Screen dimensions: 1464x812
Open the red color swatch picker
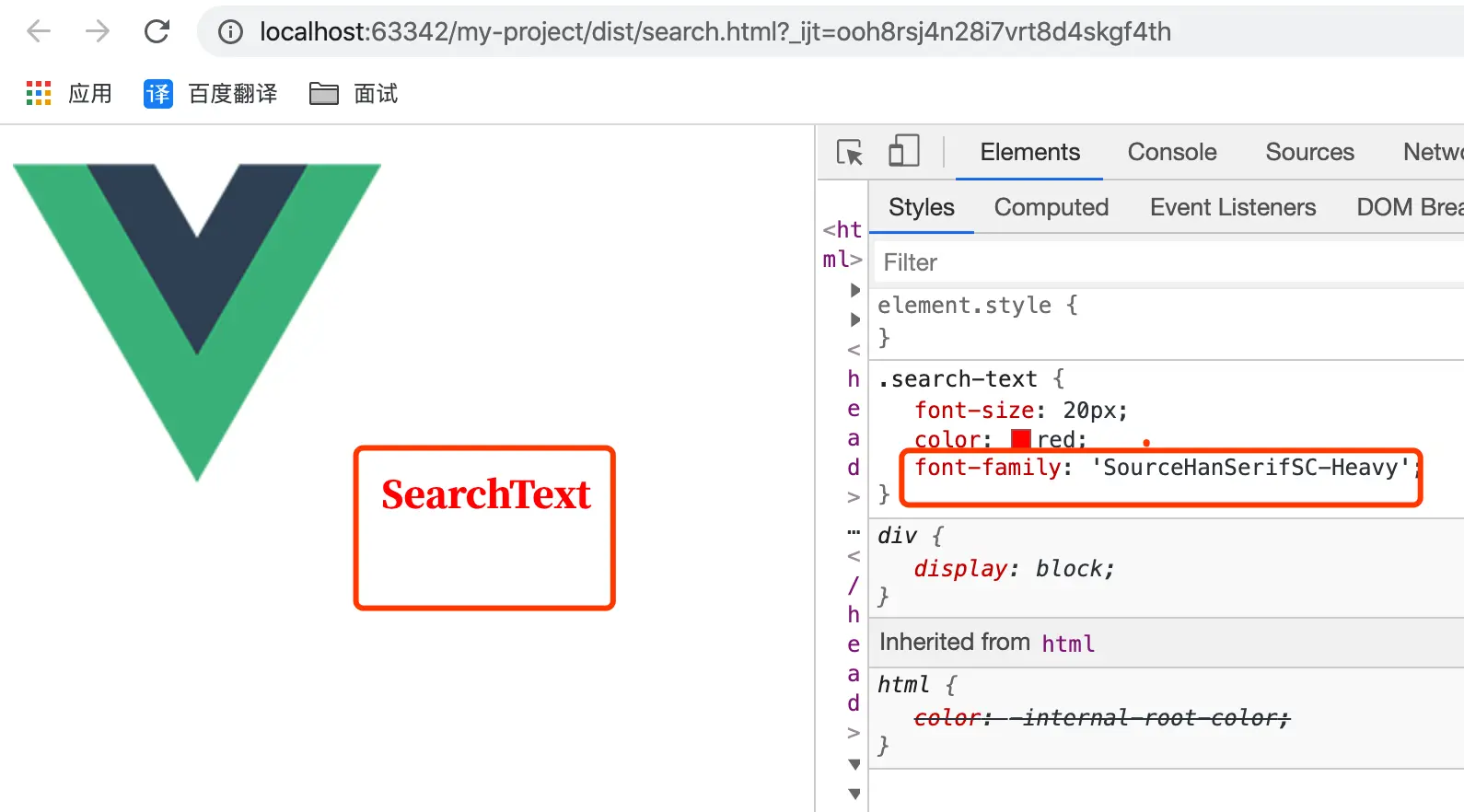tap(1021, 439)
